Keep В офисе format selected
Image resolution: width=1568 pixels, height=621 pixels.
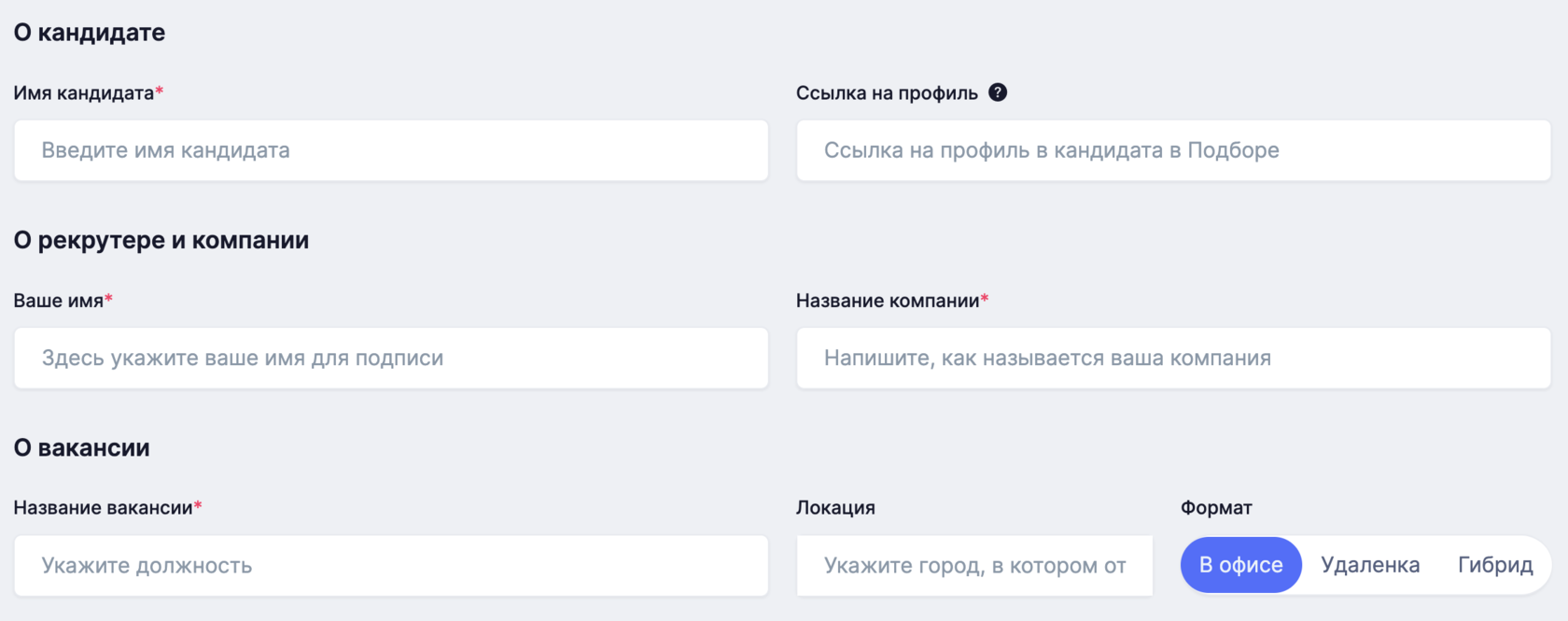point(1240,564)
